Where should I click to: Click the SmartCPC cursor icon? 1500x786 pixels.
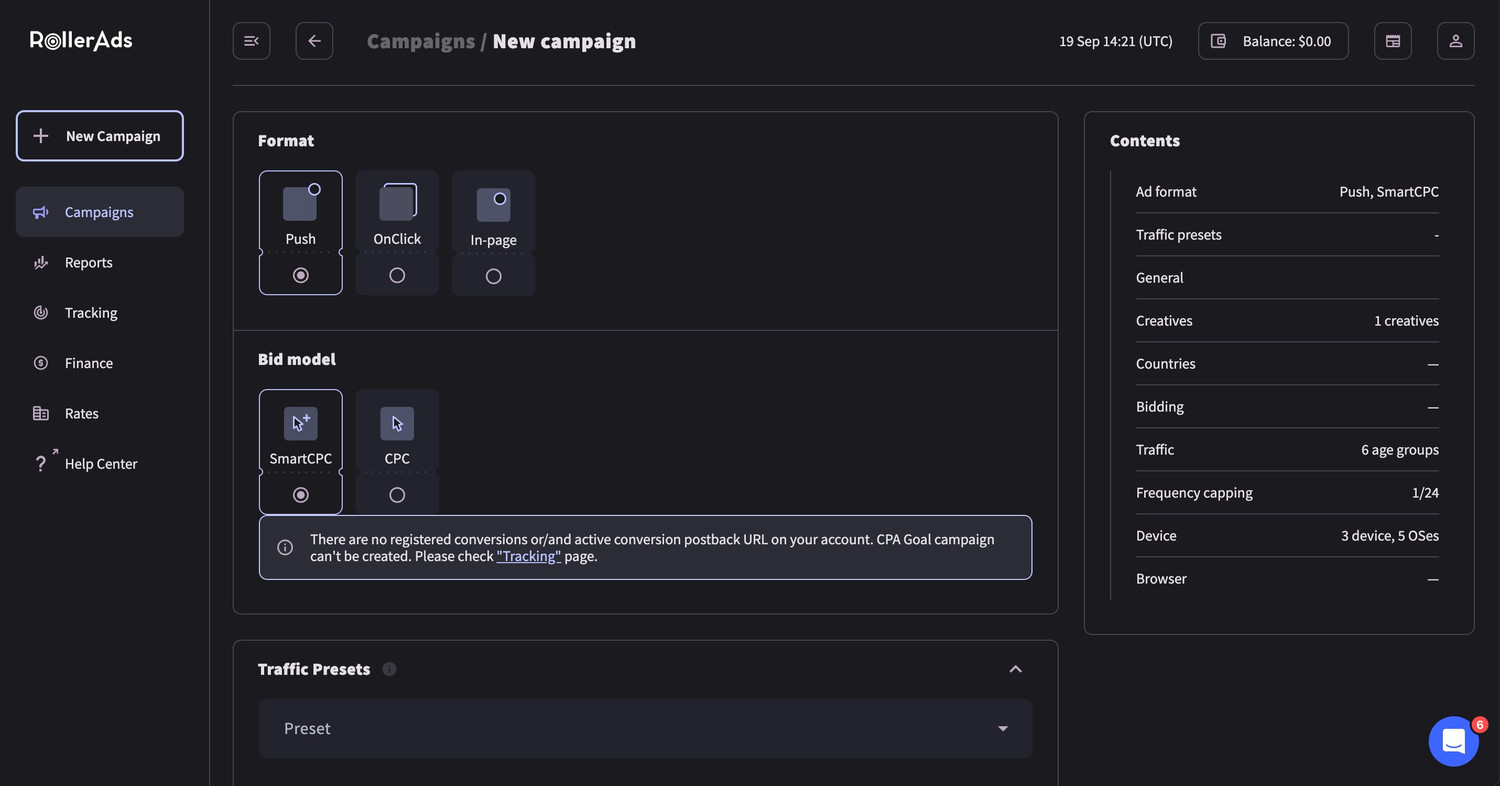[300, 423]
